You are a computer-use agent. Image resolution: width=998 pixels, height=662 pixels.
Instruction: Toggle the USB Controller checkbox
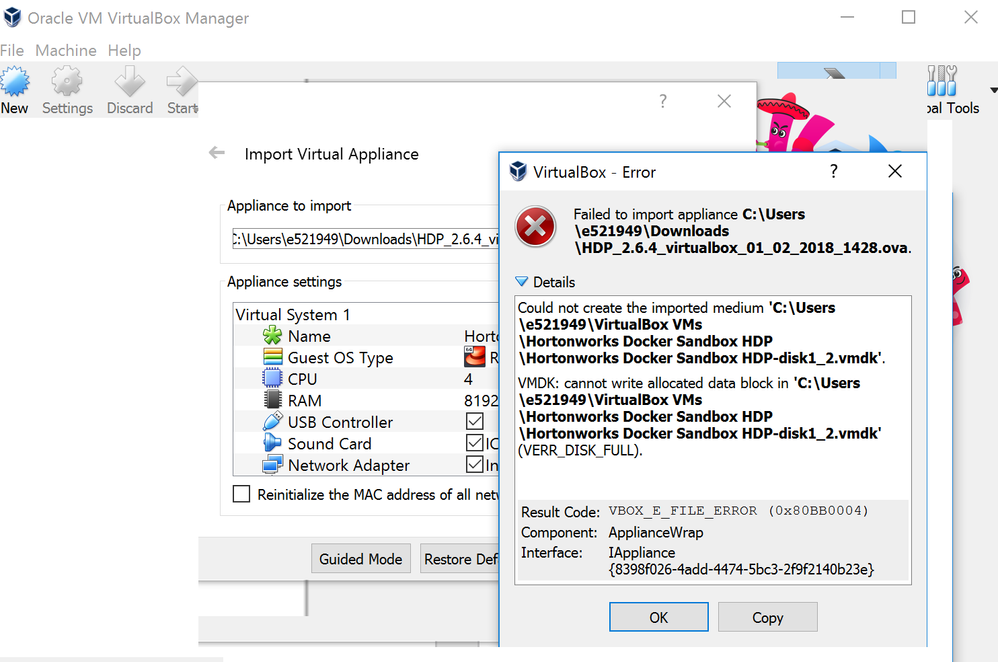point(475,421)
